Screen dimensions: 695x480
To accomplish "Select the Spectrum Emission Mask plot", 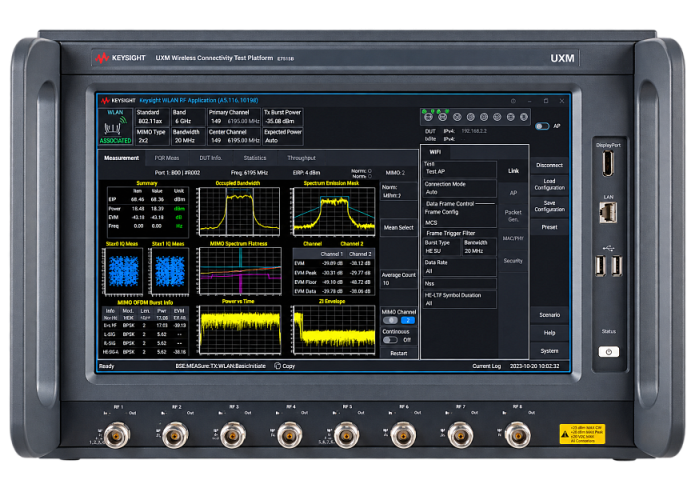I will 333,211.
